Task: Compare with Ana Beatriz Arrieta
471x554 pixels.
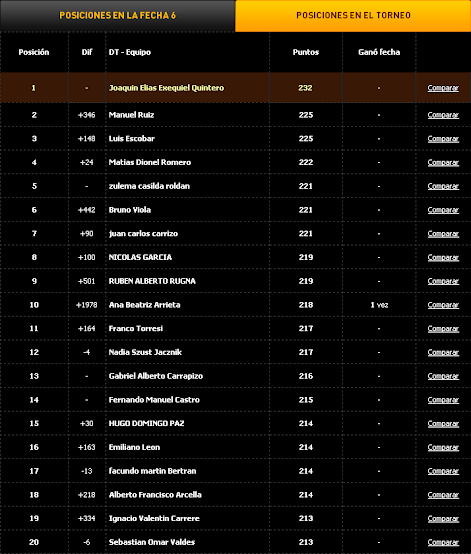Action: pyautogui.click(x=443, y=305)
